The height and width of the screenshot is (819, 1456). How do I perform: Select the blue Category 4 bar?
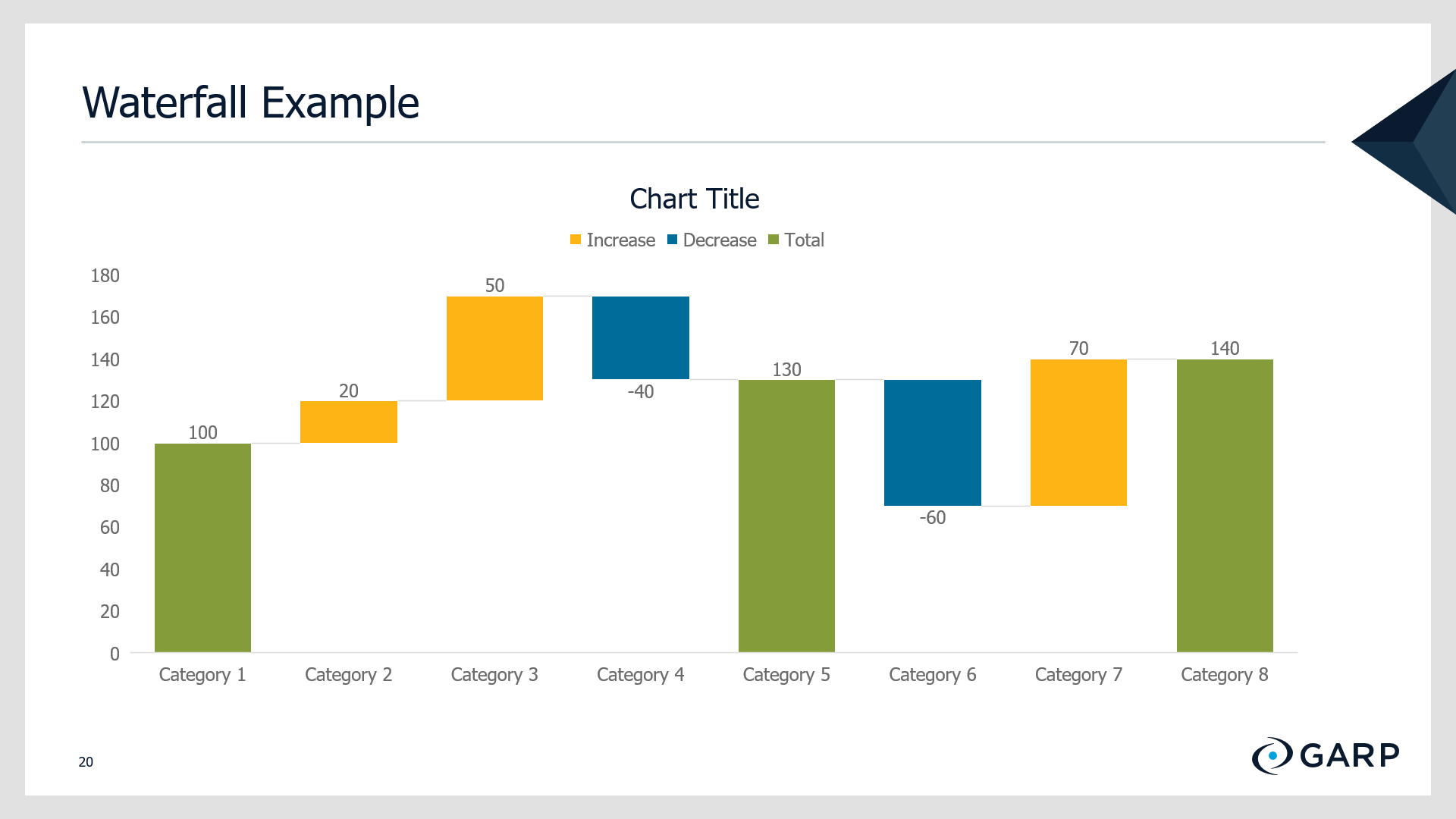(641, 337)
